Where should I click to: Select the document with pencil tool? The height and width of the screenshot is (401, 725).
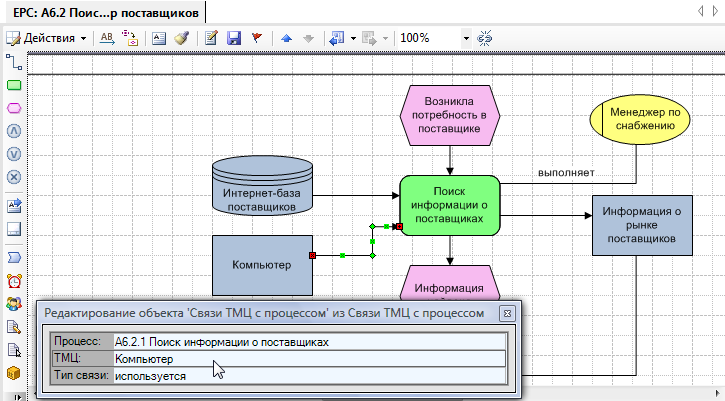[14, 327]
